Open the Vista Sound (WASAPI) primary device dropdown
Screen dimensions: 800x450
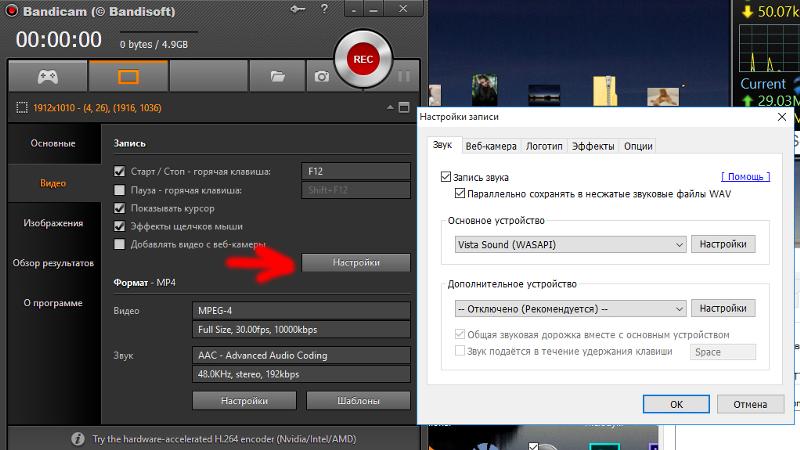[570, 244]
